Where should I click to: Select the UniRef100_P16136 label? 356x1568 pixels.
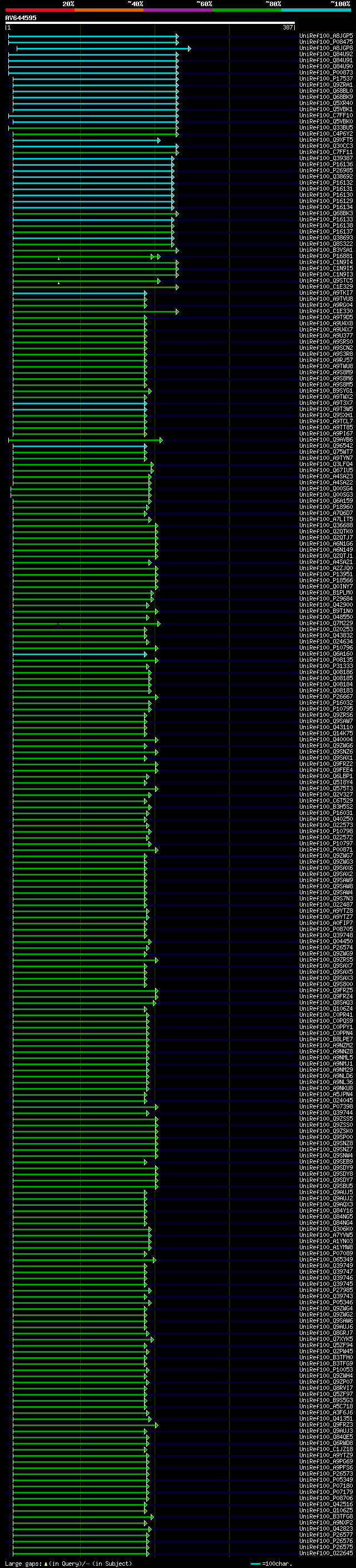point(326,164)
